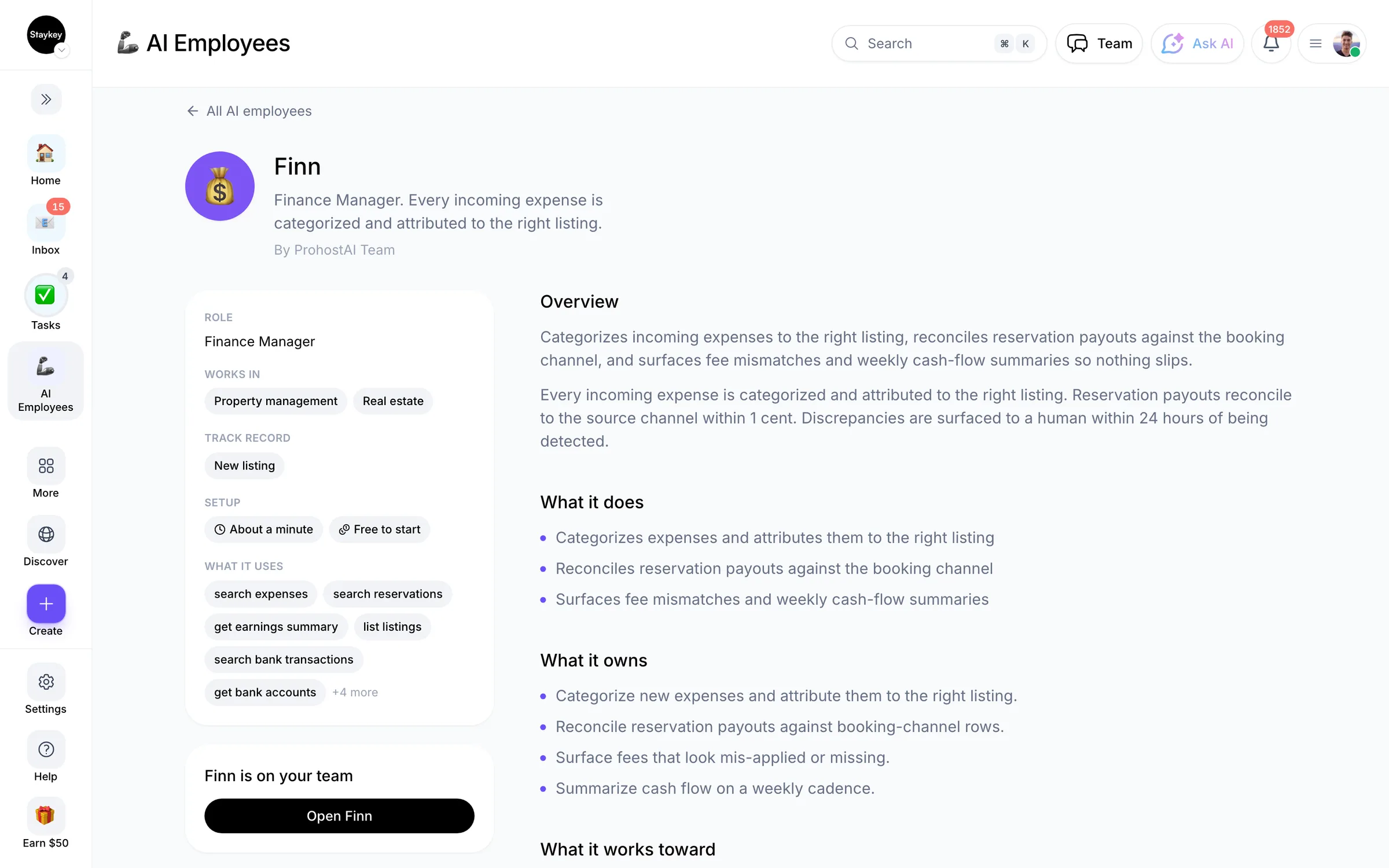Click Open Finn button
This screenshot has width=1389, height=868.
pyautogui.click(x=339, y=816)
